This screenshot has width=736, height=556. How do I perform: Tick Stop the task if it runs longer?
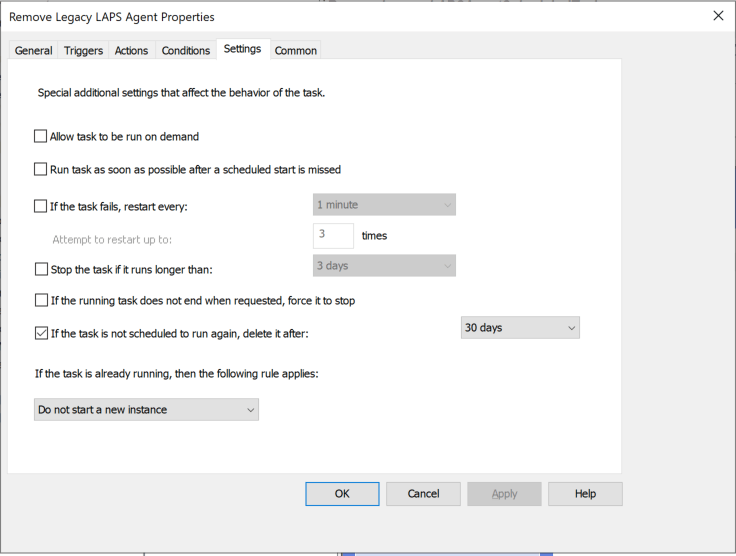point(41,269)
